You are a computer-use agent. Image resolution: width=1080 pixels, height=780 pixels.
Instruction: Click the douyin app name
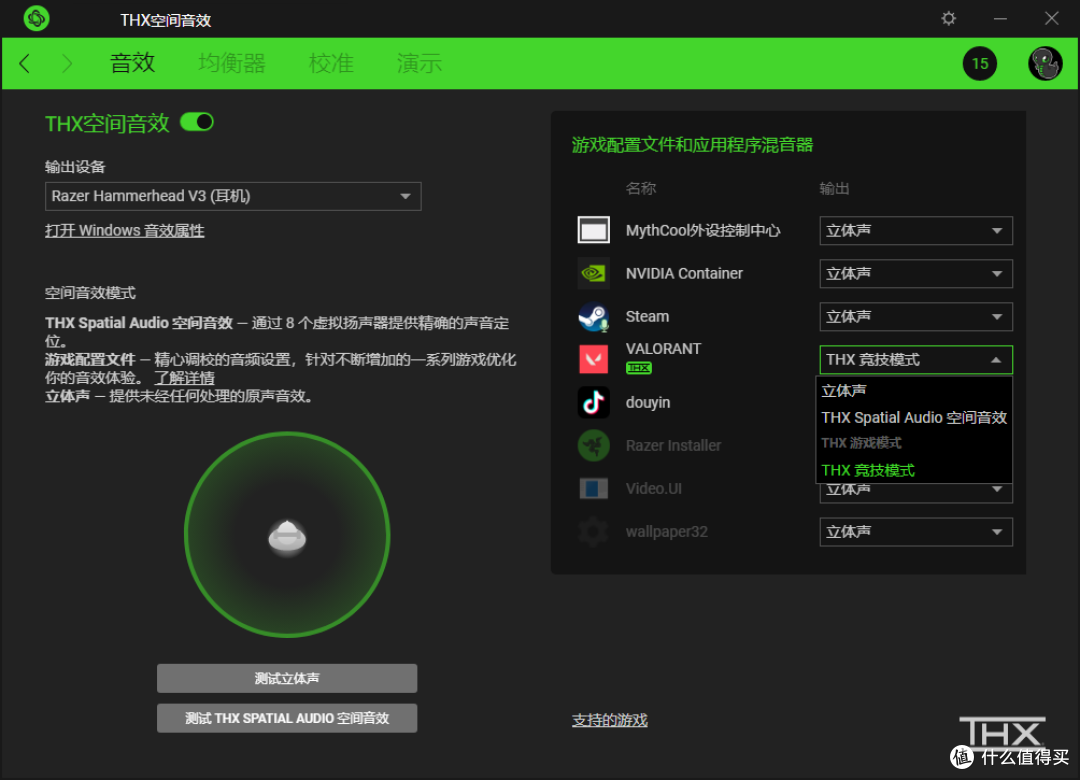[647, 402]
